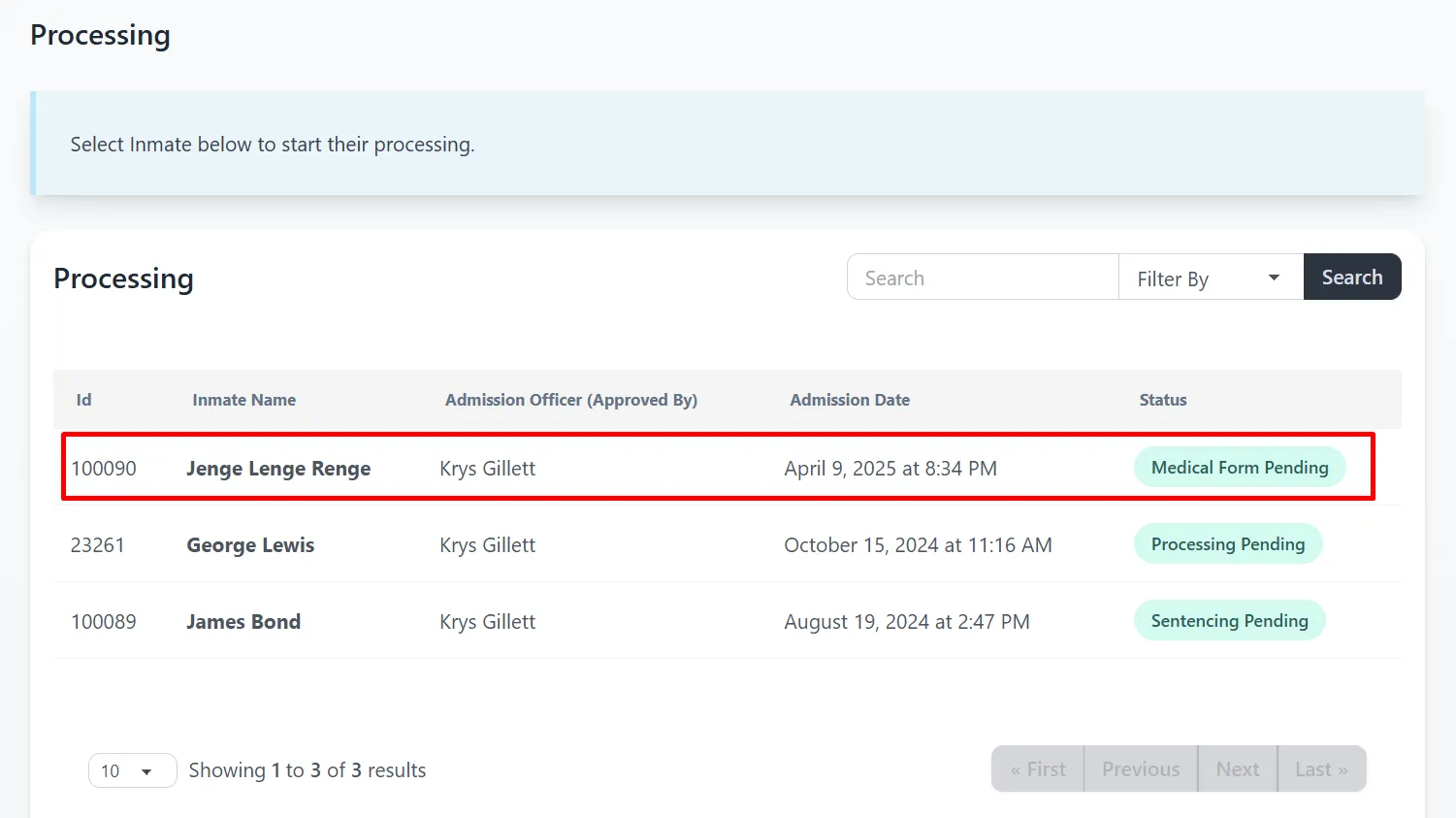Click the Processing Pending status badge
This screenshot has width=1456, height=818.
point(1227,544)
